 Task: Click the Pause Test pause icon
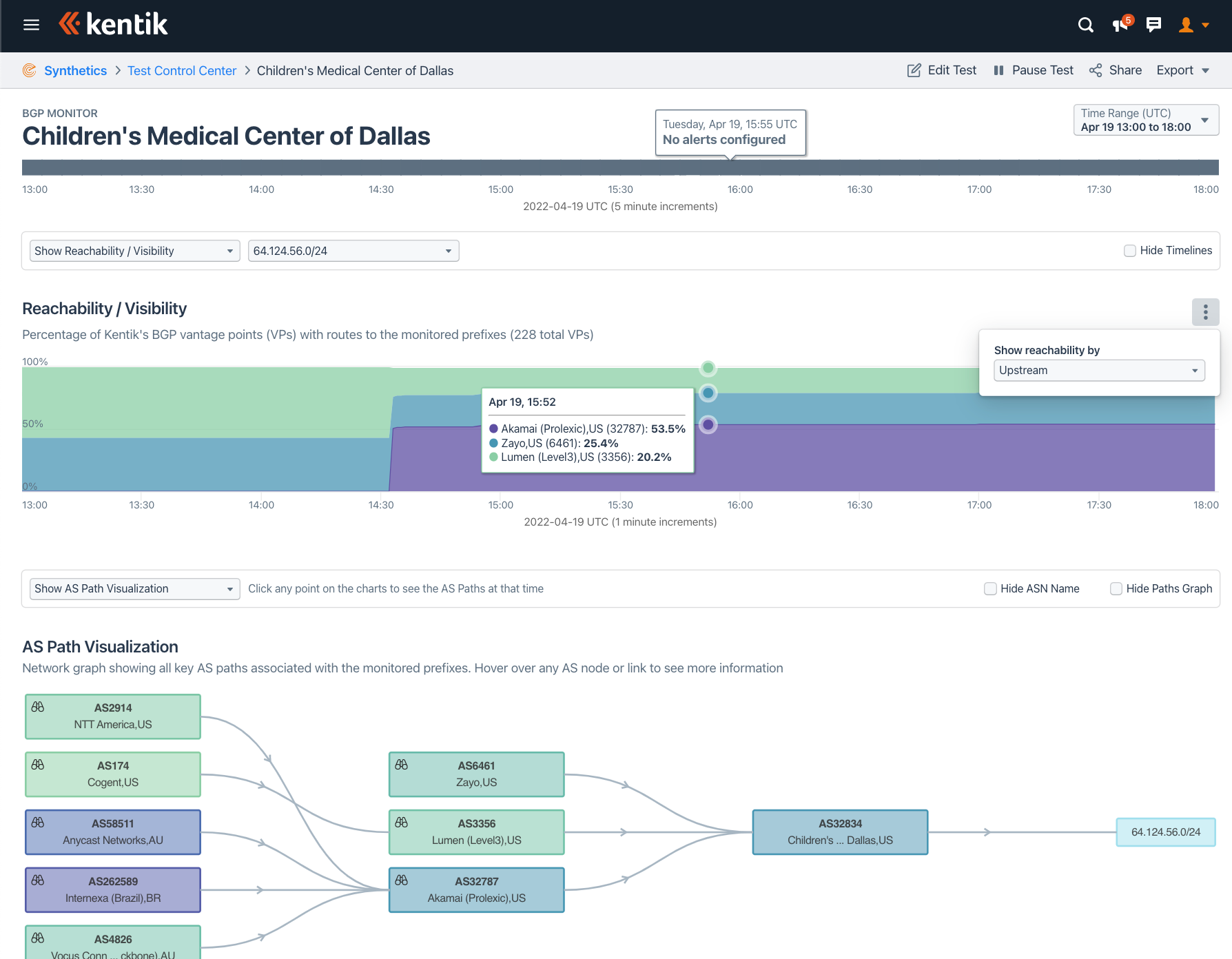[998, 70]
